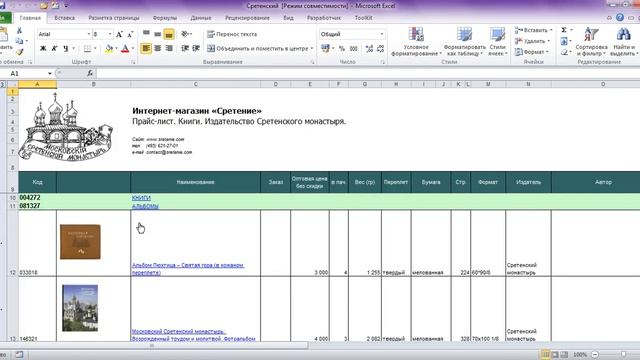
Task: Open Форматировать как таблицу gallery
Action: coord(464,41)
